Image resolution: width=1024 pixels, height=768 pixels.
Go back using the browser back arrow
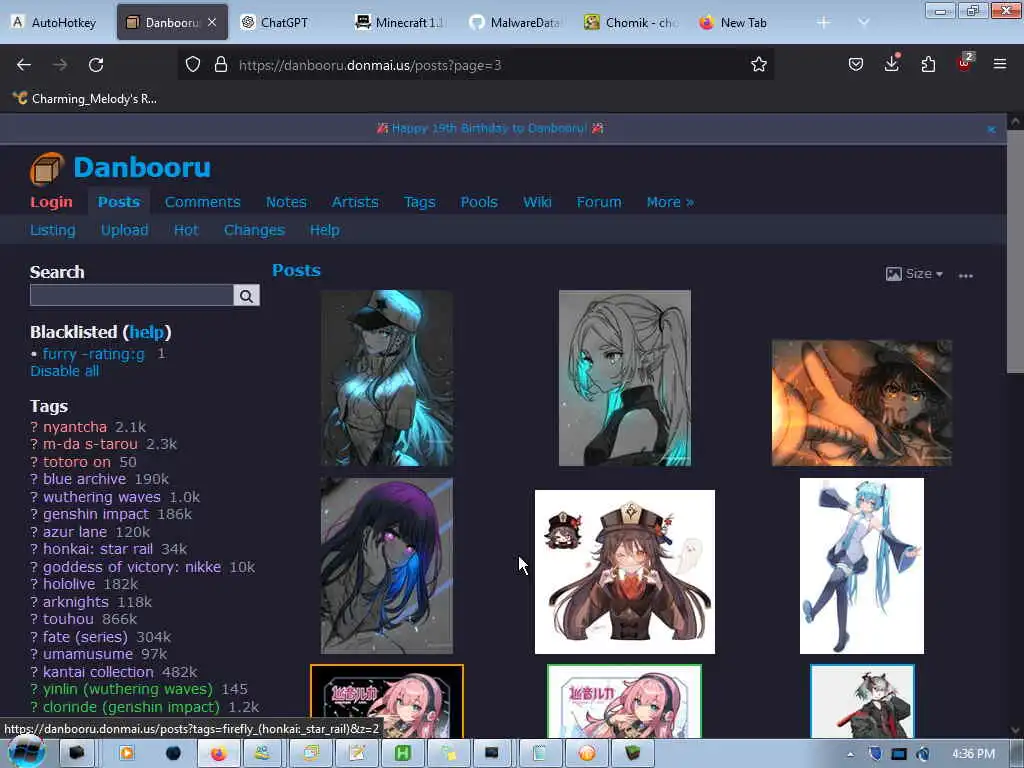(x=24, y=65)
